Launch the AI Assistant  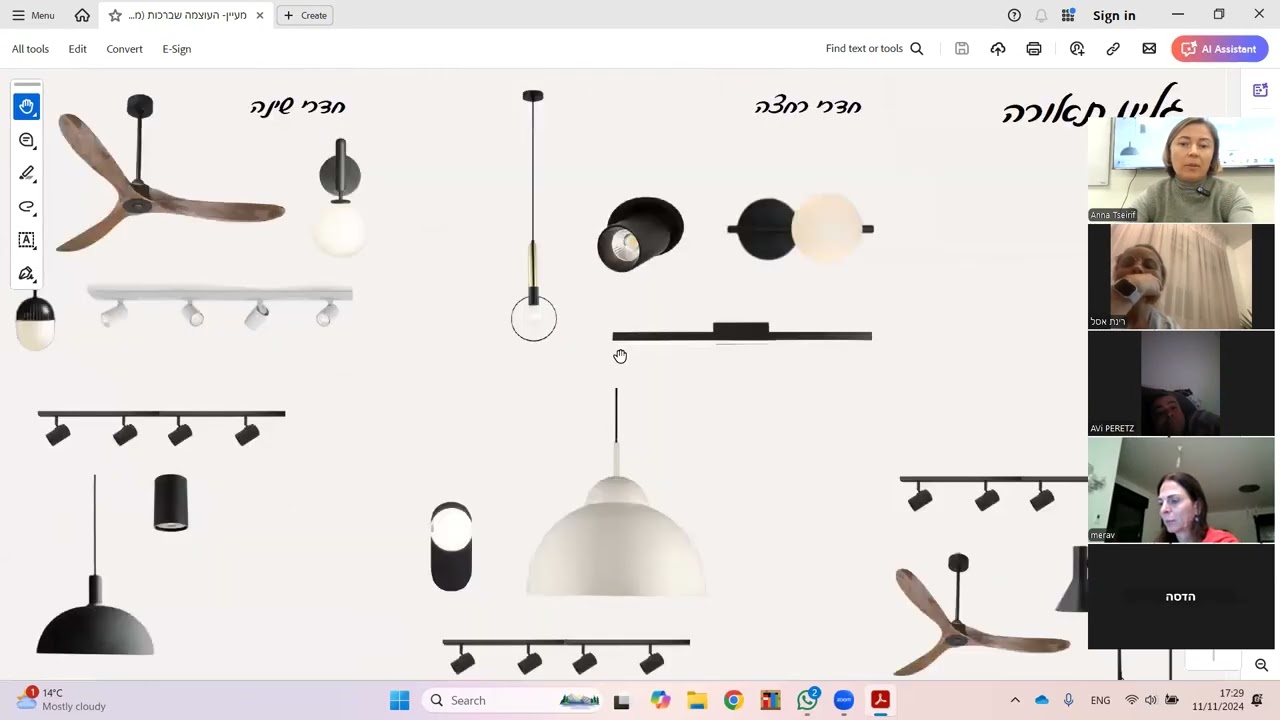coord(1220,48)
